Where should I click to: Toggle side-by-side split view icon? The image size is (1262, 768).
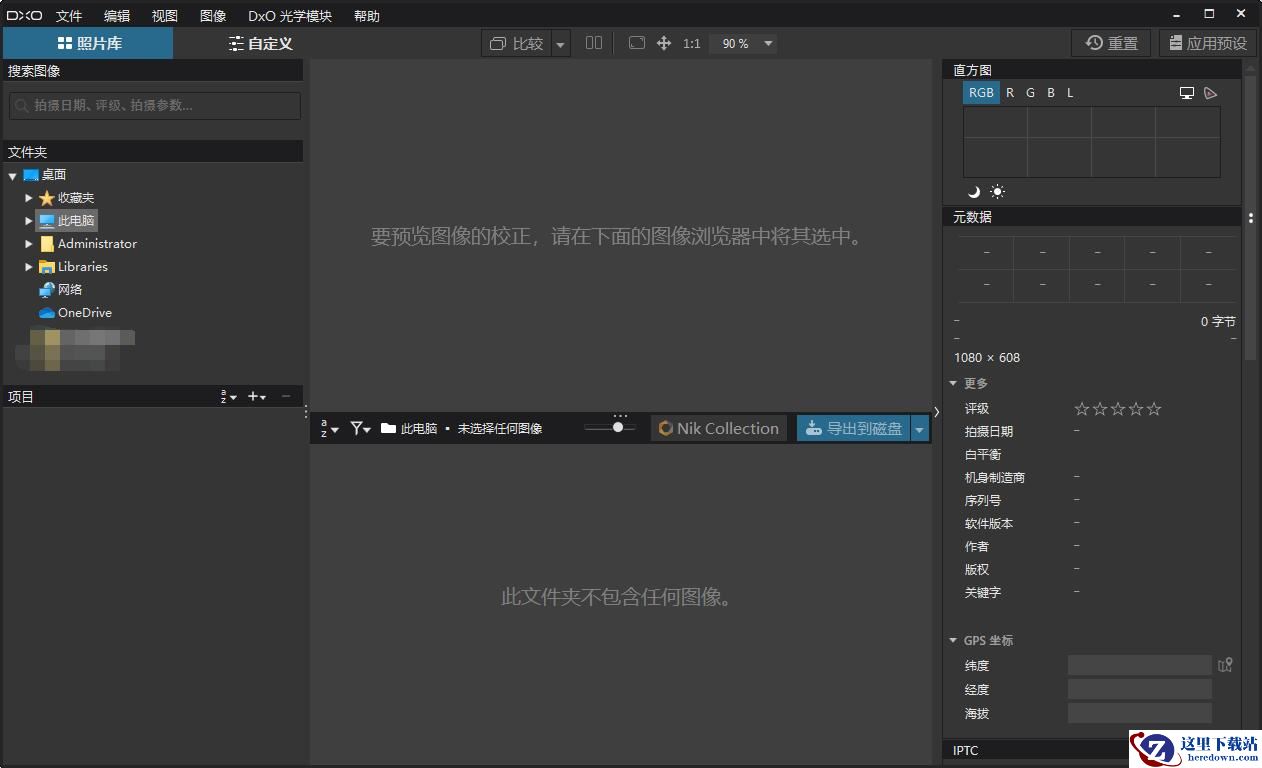pos(594,43)
